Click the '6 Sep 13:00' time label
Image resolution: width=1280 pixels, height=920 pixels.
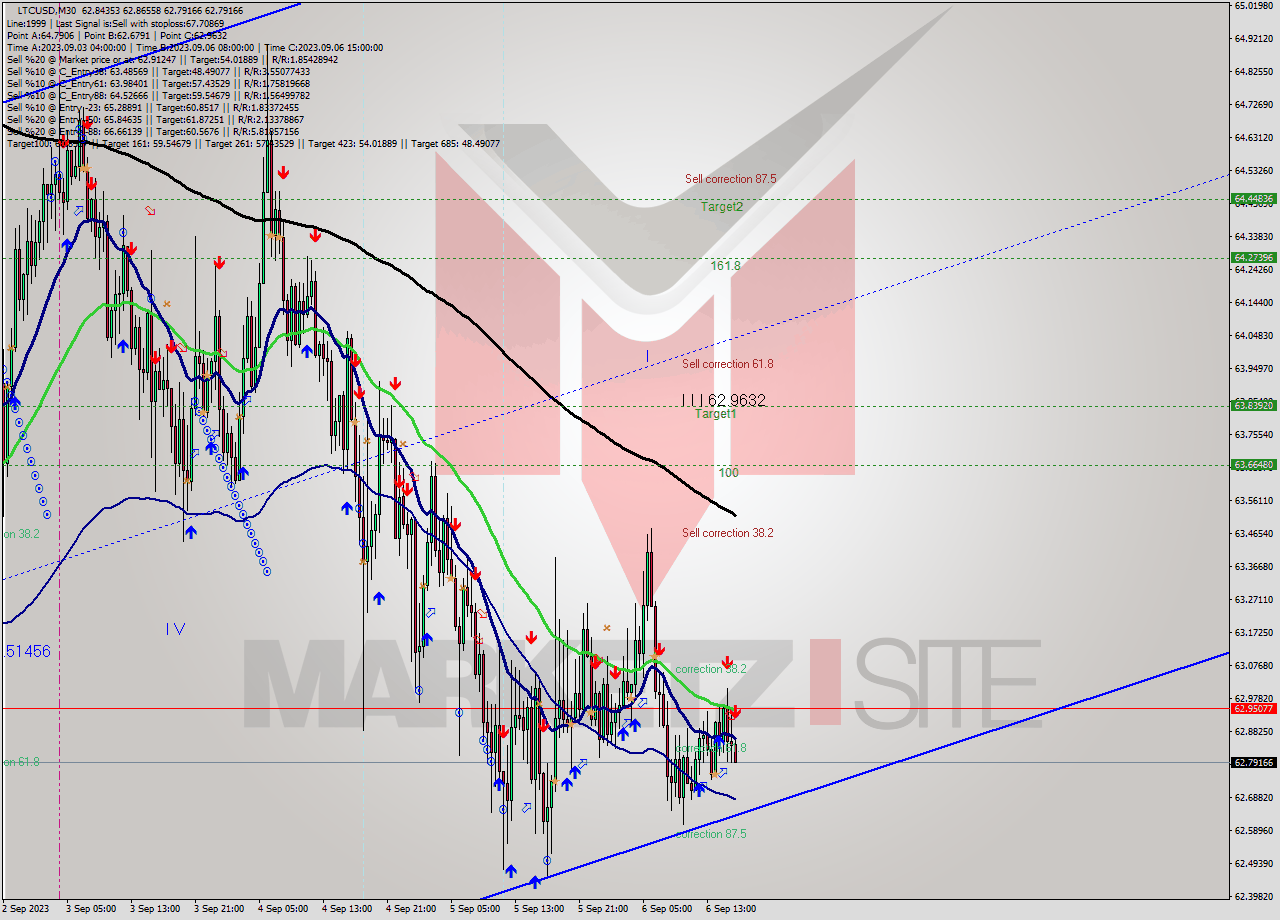731,909
